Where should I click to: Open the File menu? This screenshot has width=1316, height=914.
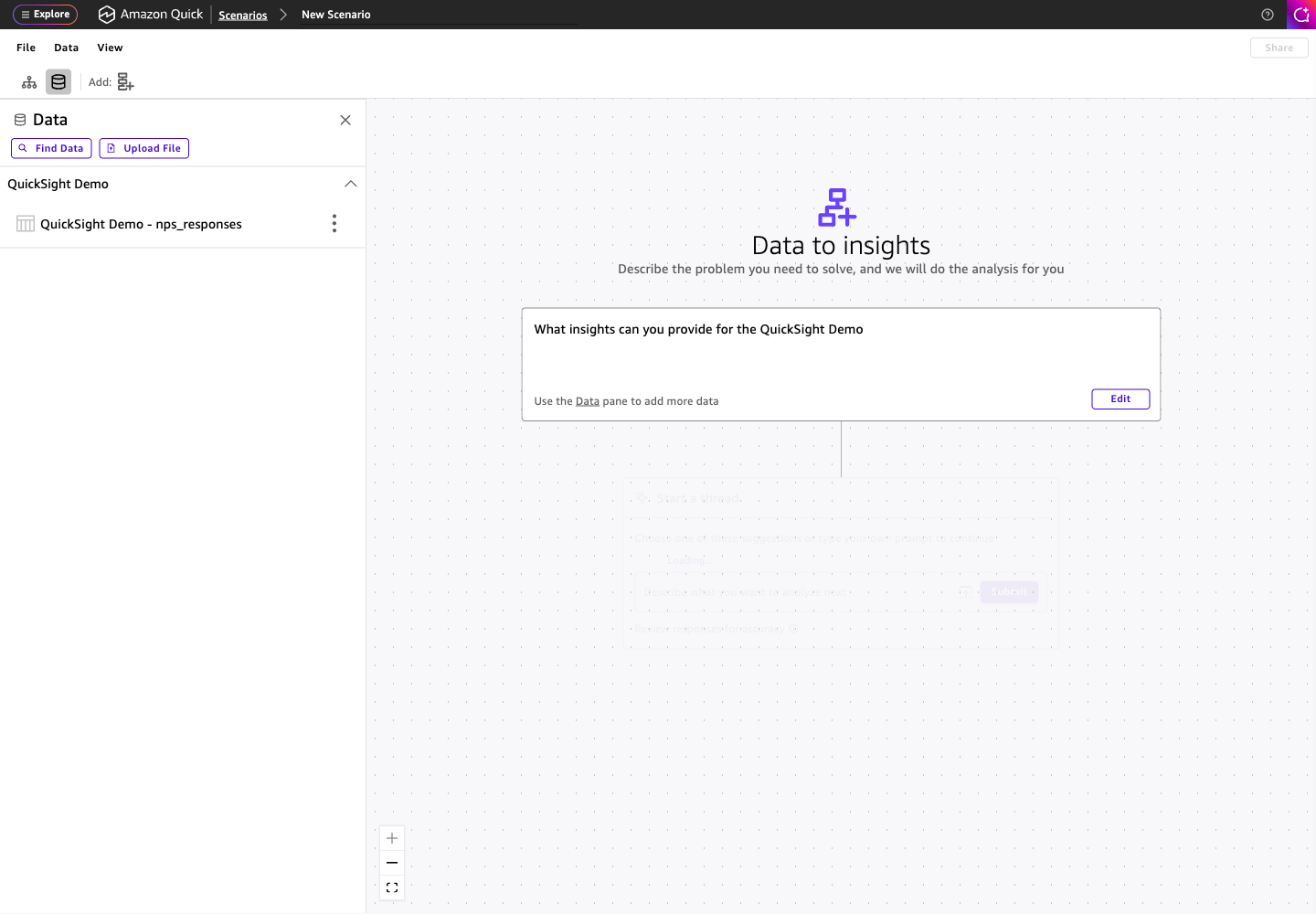(x=27, y=48)
